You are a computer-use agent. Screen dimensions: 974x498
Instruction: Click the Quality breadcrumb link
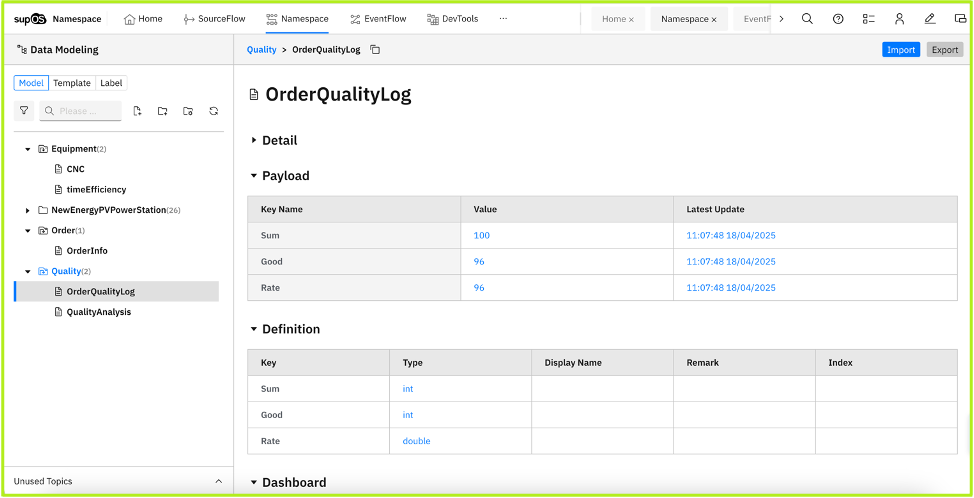pyautogui.click(x=262, y=50)
